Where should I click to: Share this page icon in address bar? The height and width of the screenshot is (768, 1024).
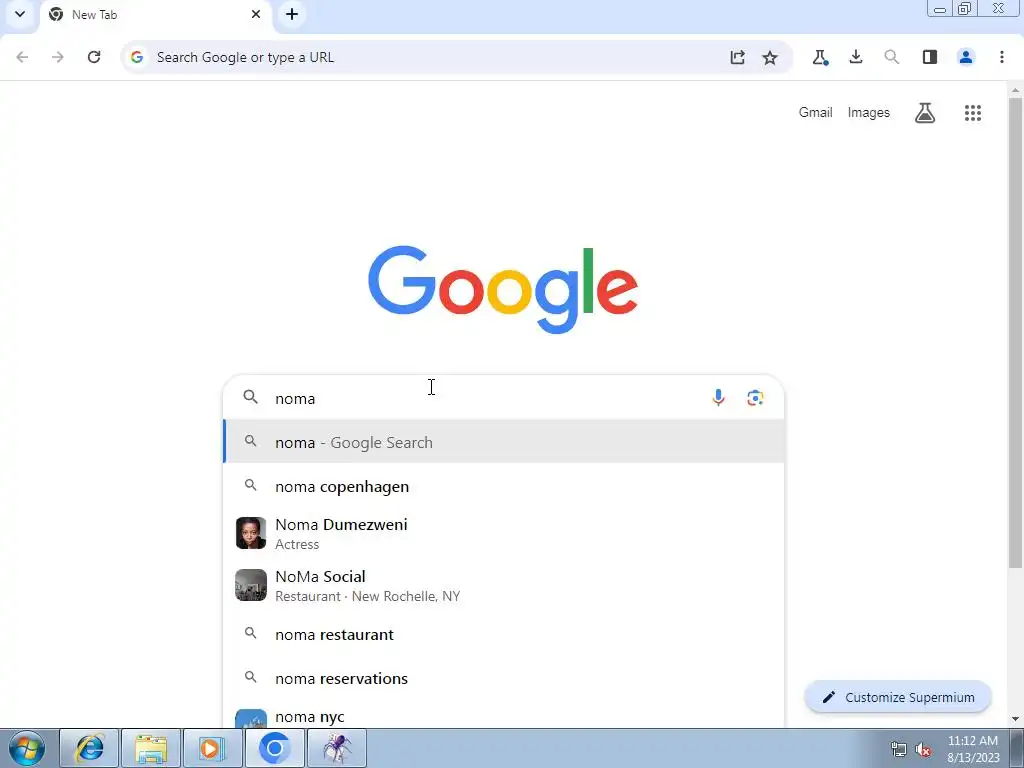pos(737,57)
